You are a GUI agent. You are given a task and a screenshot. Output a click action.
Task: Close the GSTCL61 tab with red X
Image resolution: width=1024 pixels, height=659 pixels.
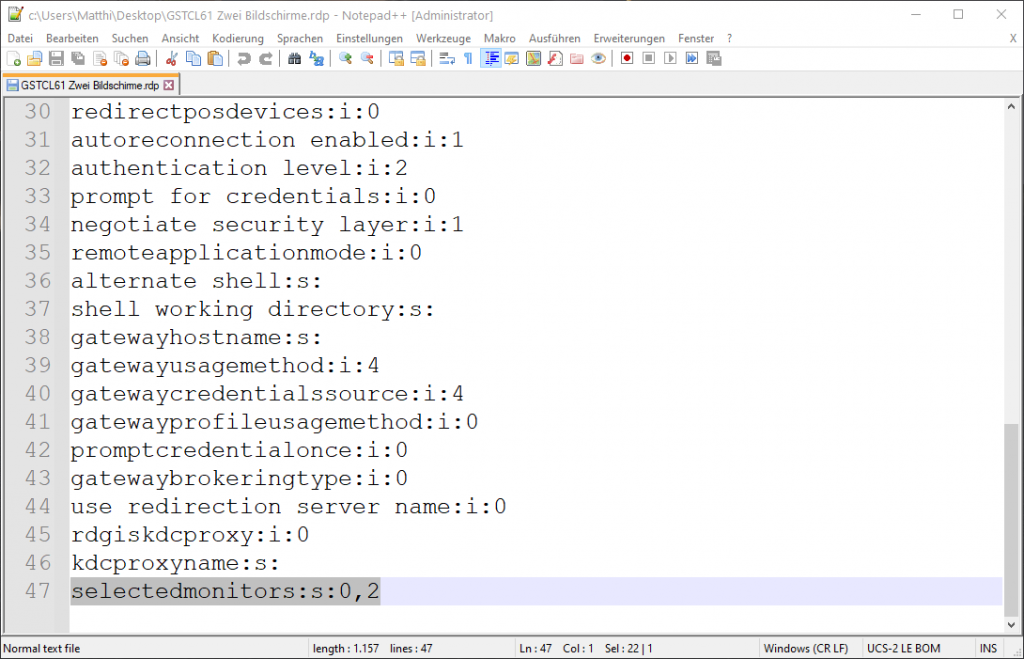pos(169,86)
